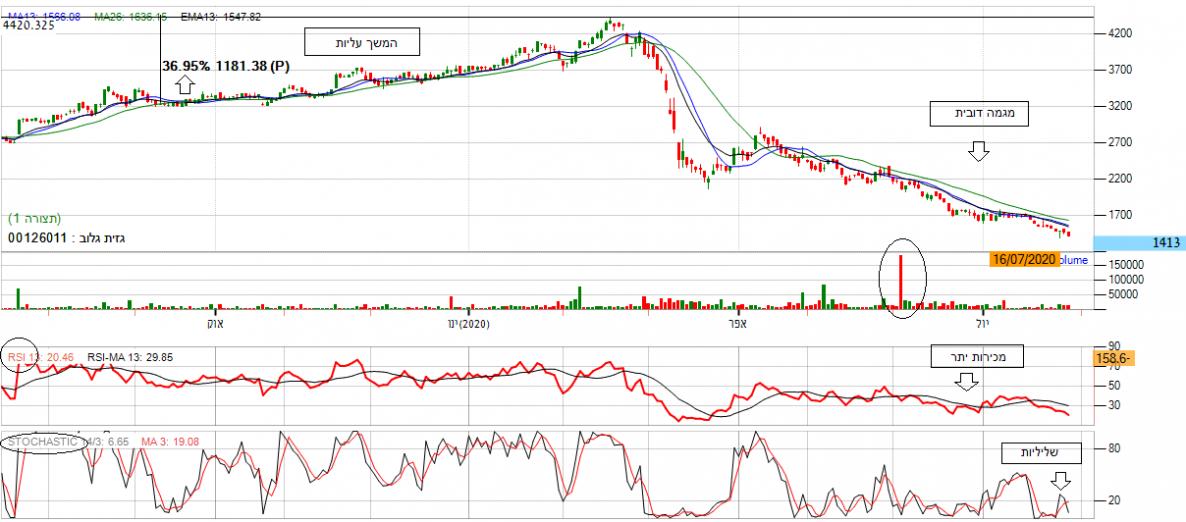Click the orange 16/07/2020 date marker
Screen dimensions: 1186x522
point(1023,259)
